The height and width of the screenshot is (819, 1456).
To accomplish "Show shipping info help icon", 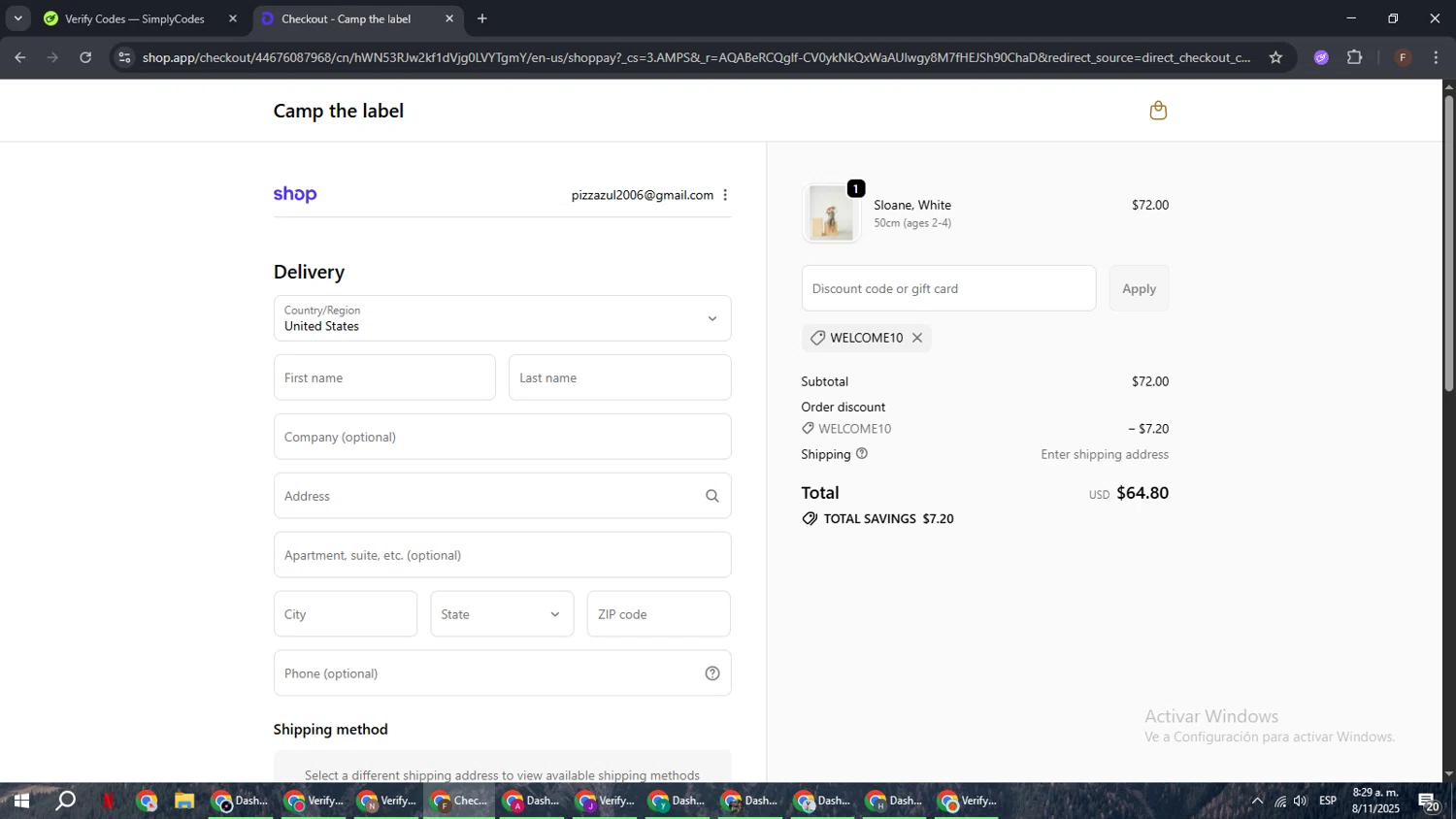I will tap(862, 453).
